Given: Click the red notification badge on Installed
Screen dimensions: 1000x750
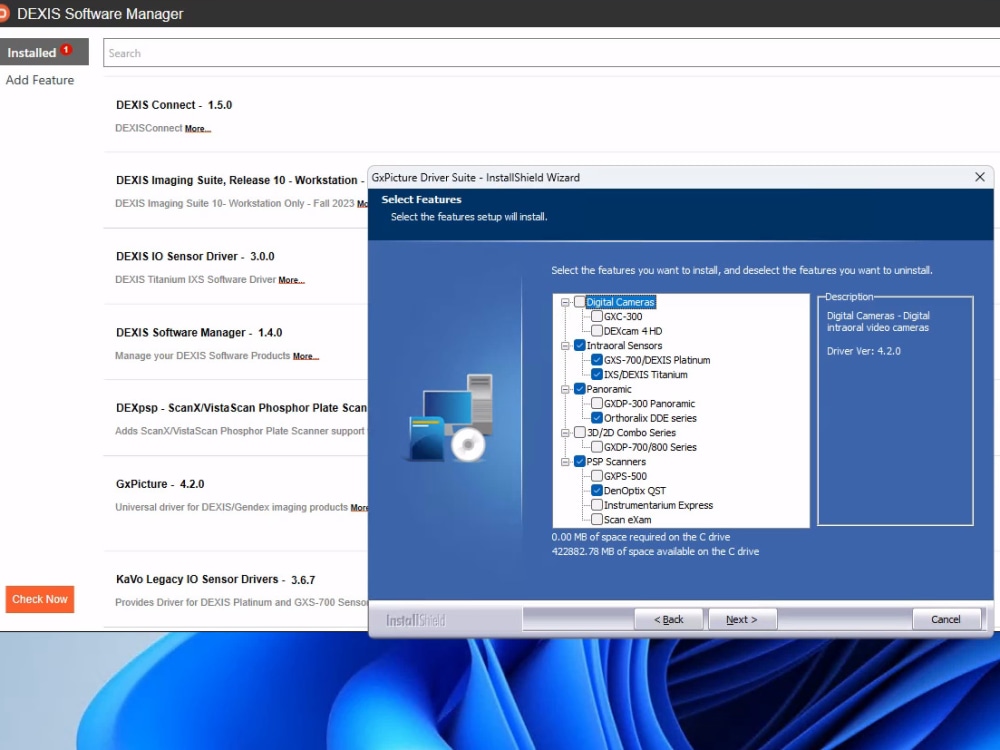Looking at the screenshot, I should 66,50.
